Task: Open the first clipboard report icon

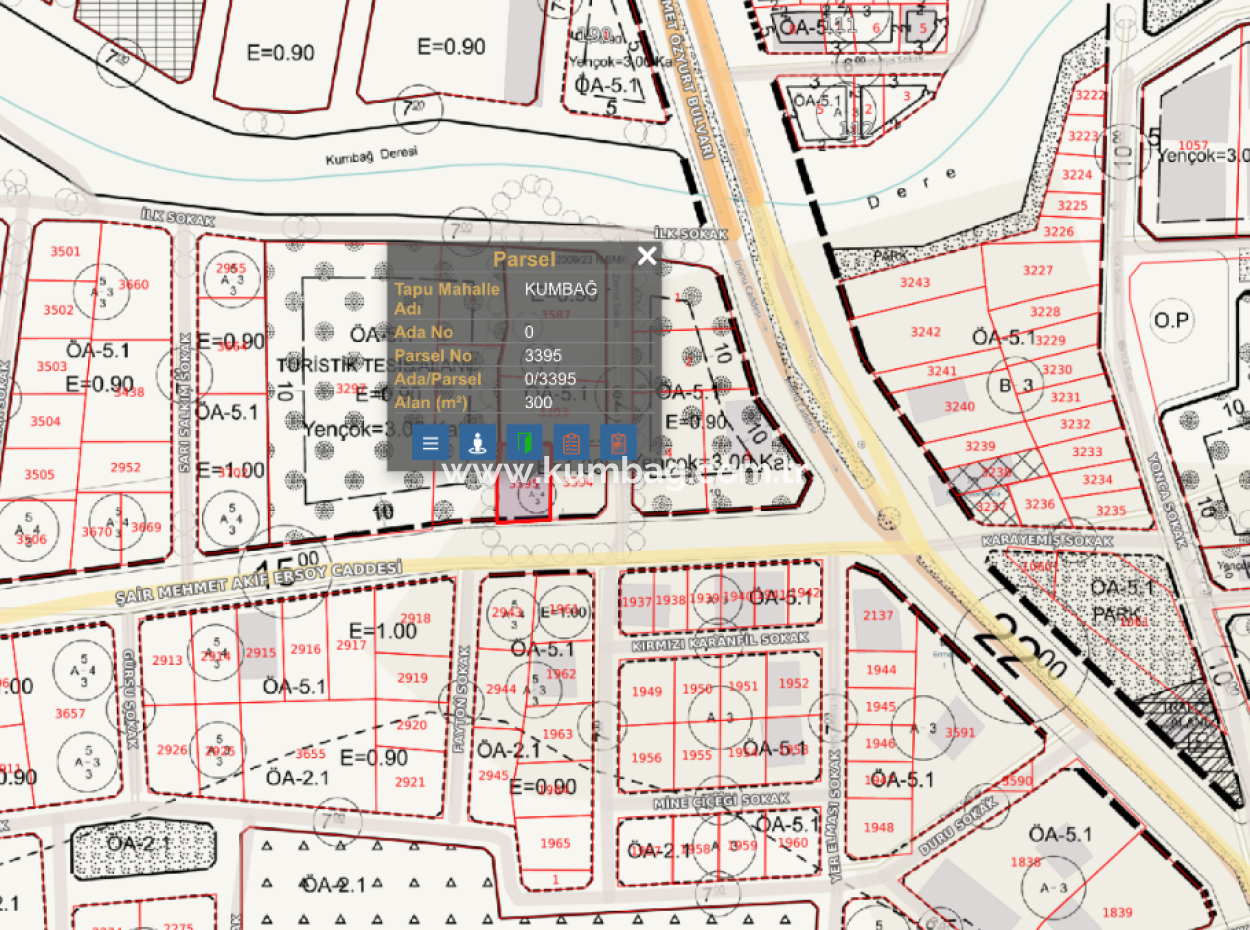Action: [570, 442]
